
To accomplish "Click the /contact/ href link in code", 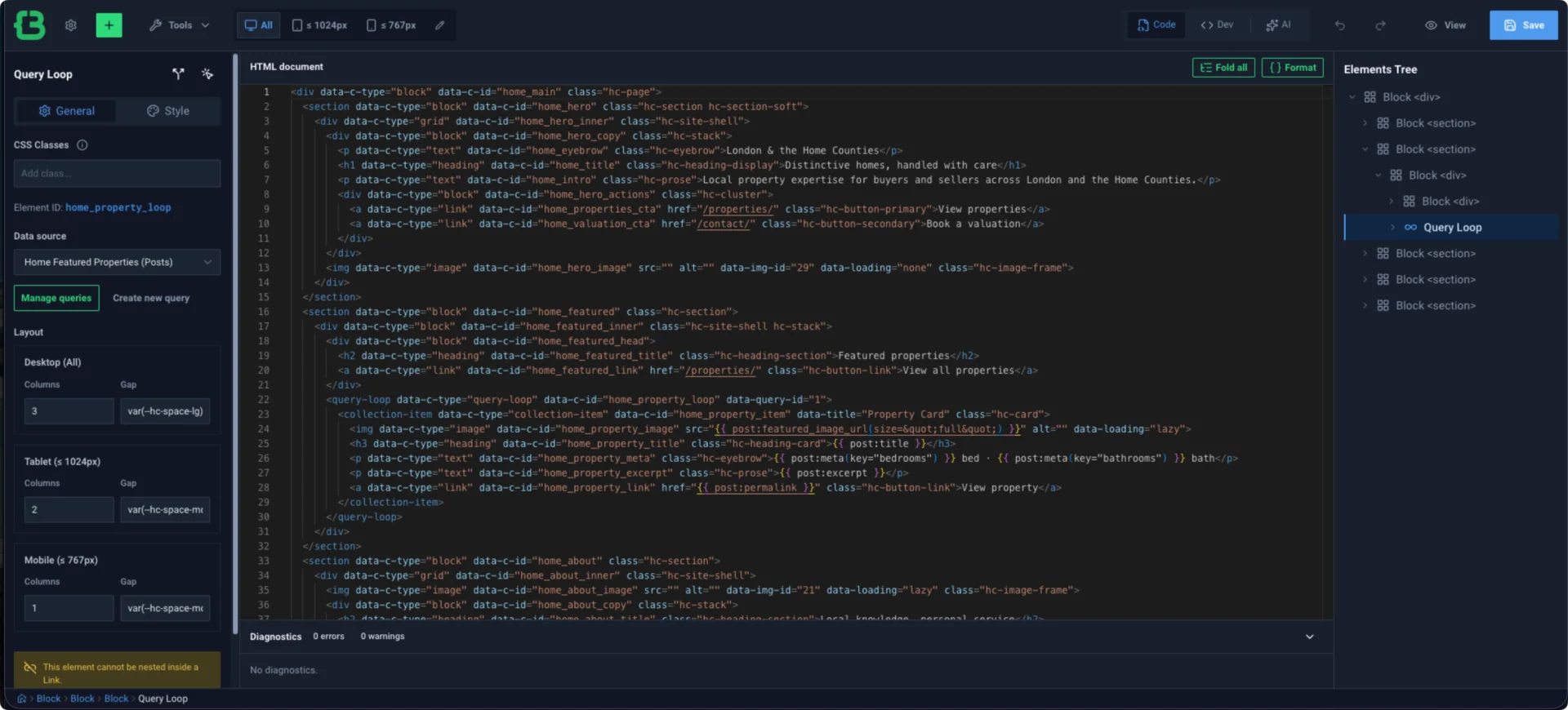I will pyautogui.click(x=724, y=224).
